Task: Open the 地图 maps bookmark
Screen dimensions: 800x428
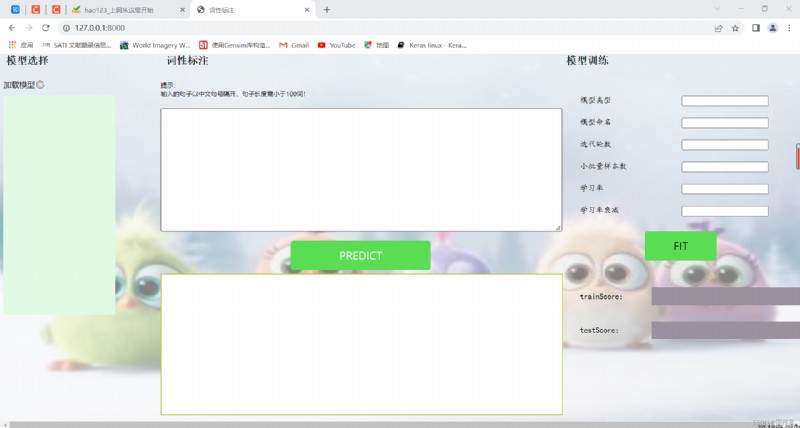Action: (377, 45)
